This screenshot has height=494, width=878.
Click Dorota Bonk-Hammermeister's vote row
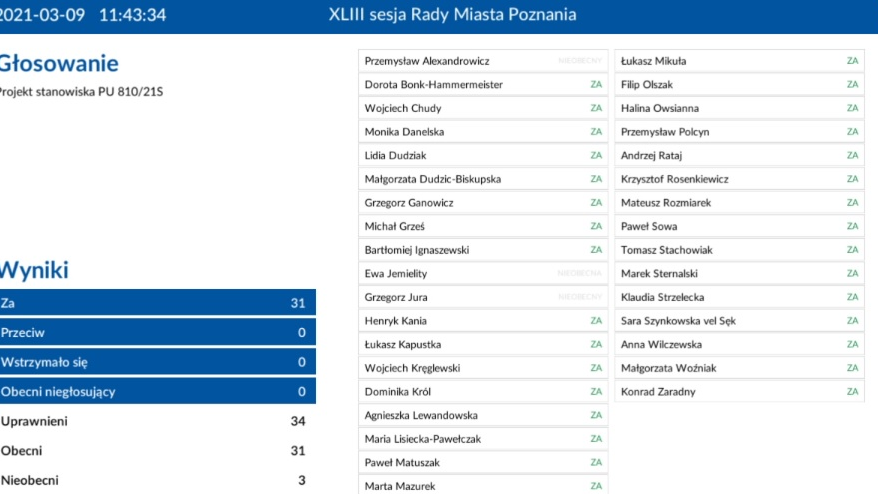point(483,85)
